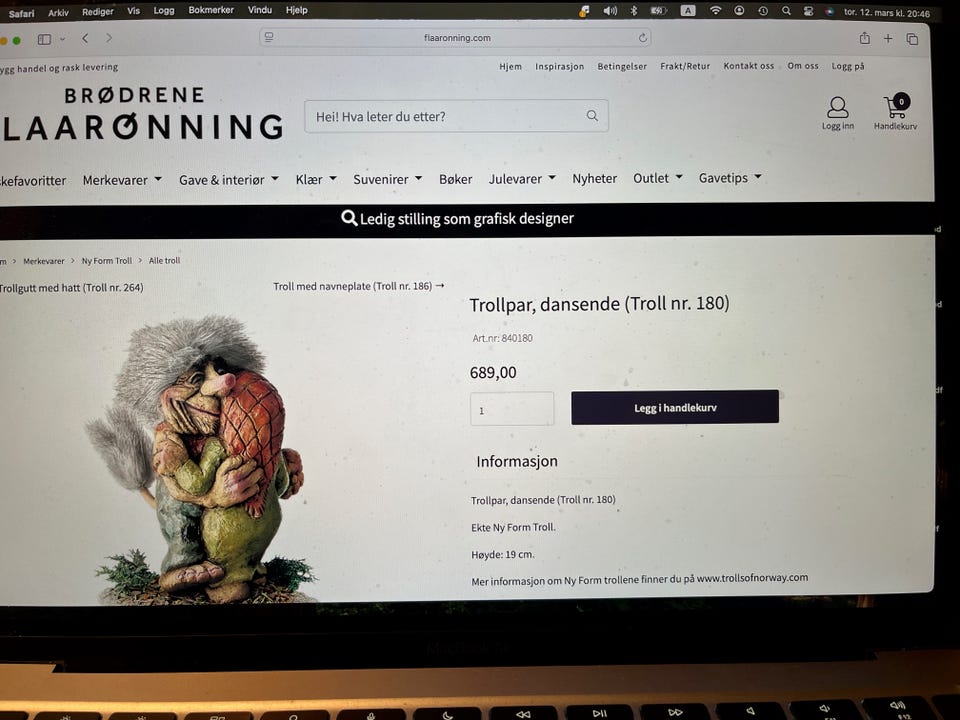Open the Suvenirer dropdown menu

click(x=388, y=179)
